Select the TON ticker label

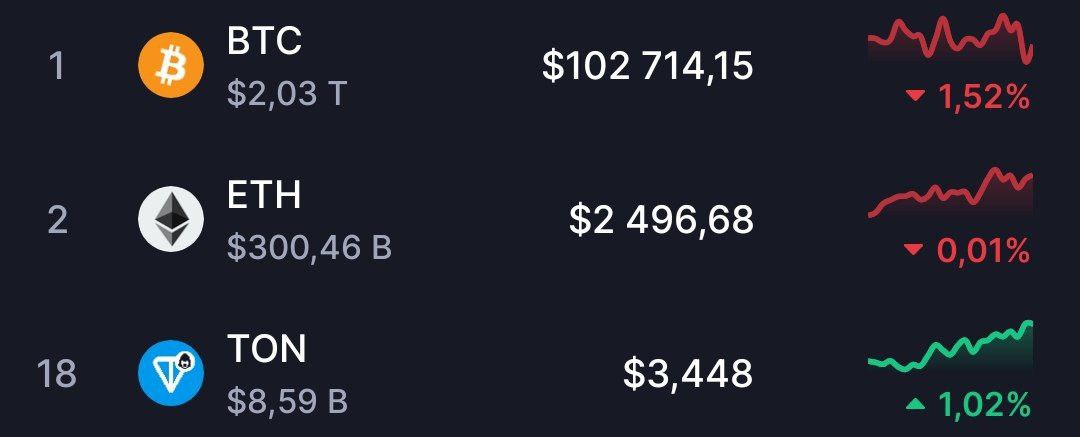click(x=267, y=349)
